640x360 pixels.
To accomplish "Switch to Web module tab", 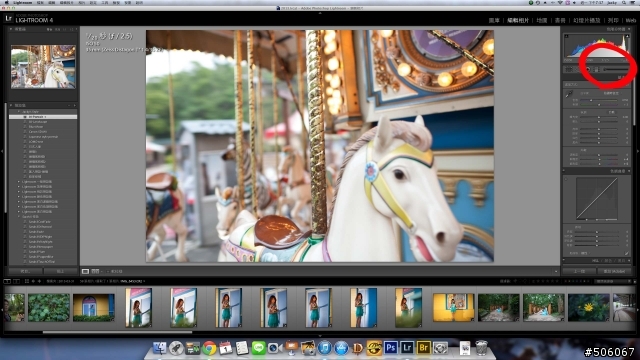I will (x=631, y=20).
